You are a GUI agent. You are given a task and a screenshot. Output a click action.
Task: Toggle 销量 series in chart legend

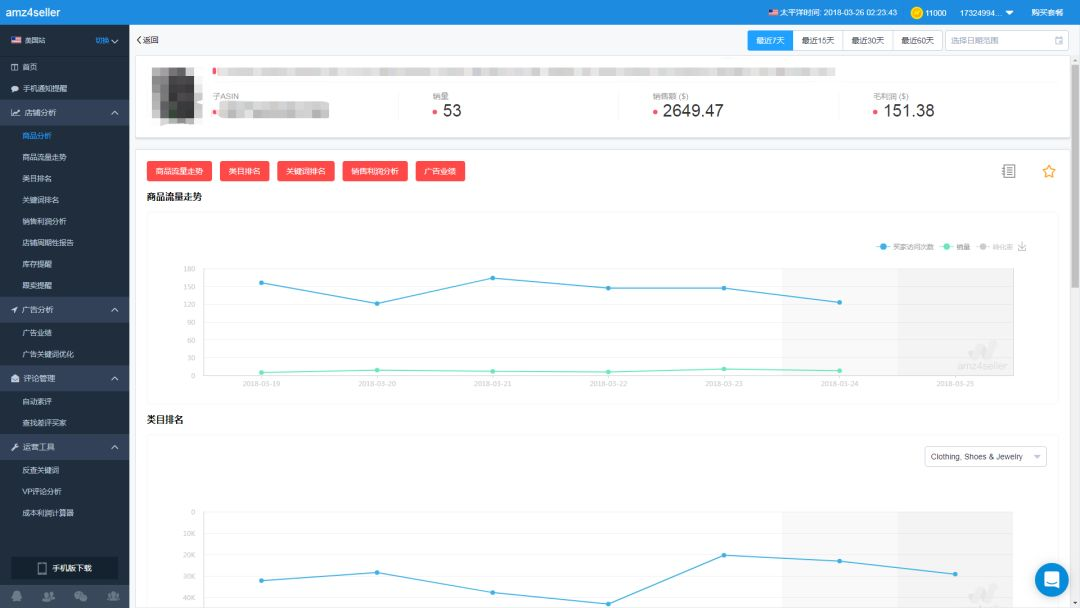tap(956, 246)
